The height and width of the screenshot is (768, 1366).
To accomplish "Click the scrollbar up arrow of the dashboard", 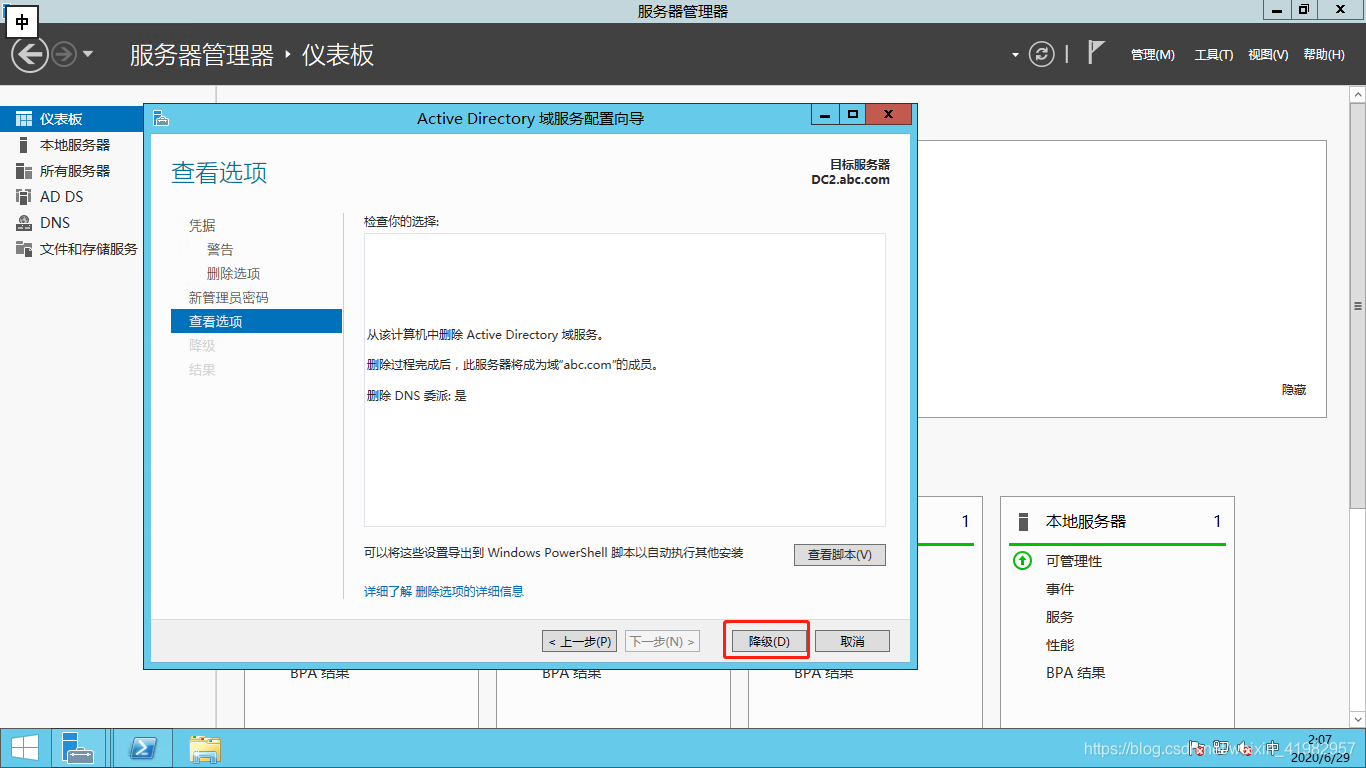I will [x=1357, y=94].
